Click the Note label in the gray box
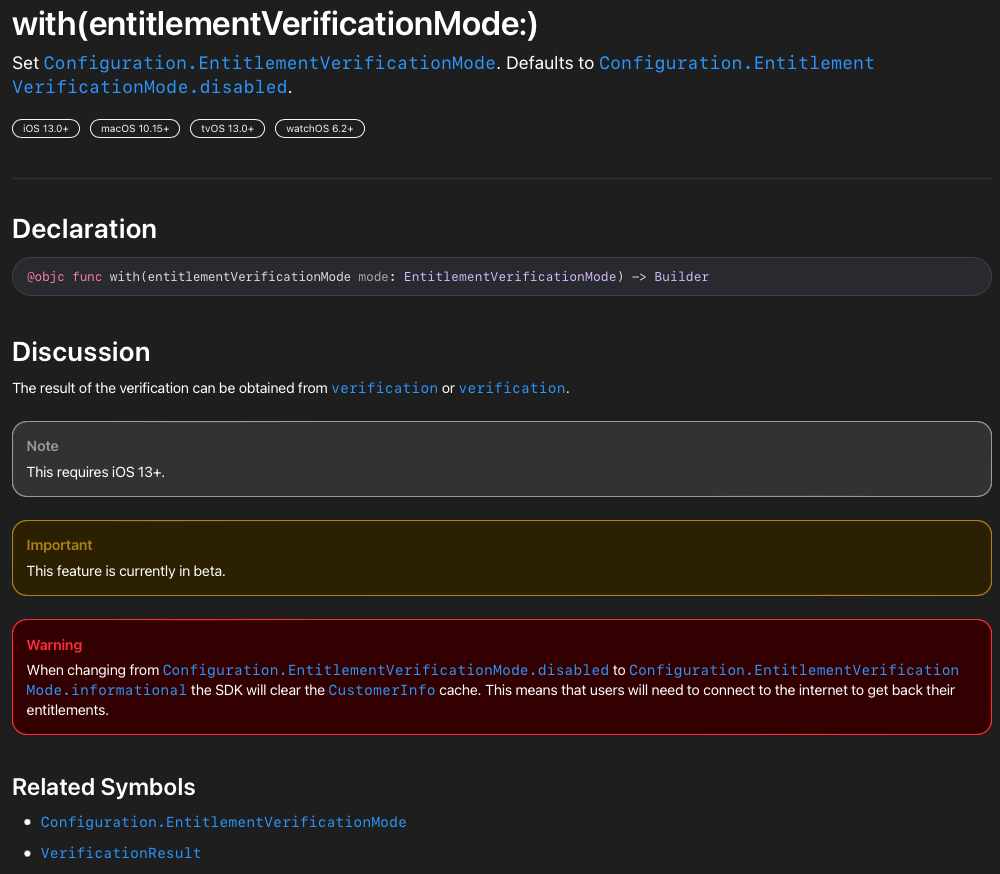 pyautogui.click(x=43, y=446)
